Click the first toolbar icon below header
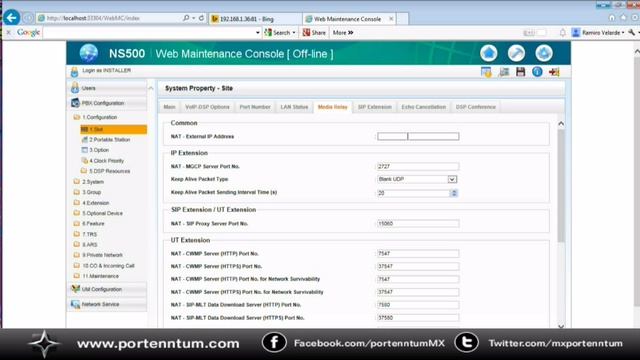The width and height of the screenshot is (640, 360). 486,72
